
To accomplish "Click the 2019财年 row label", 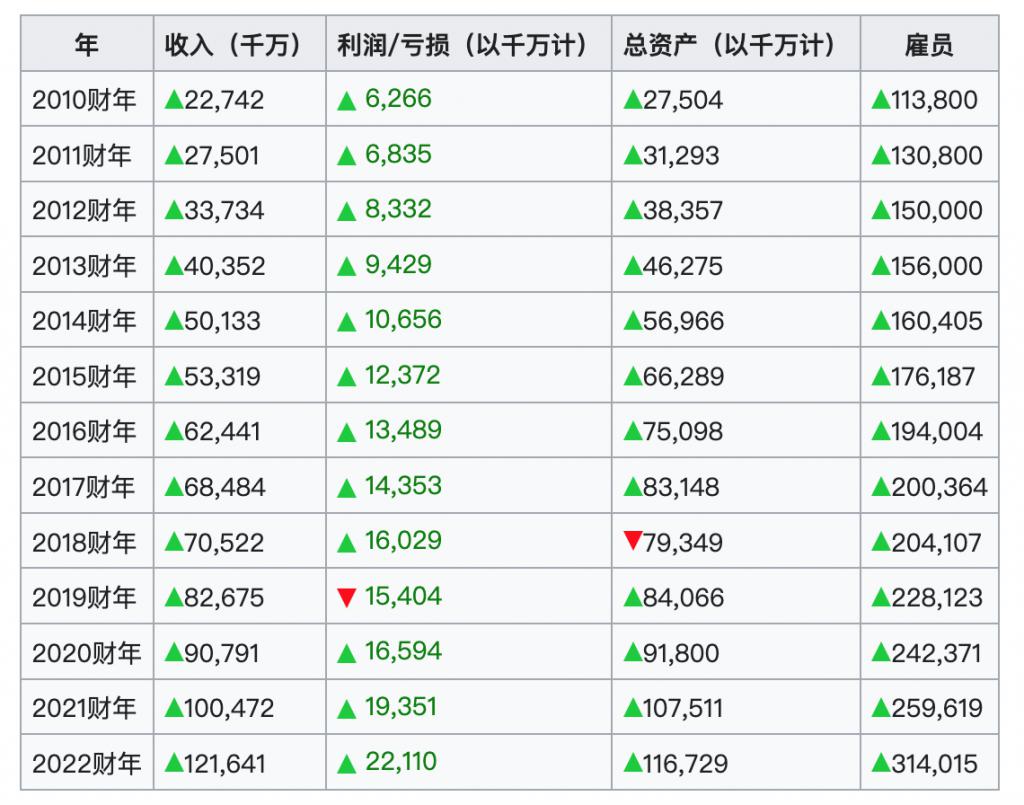I will point(84,597).
